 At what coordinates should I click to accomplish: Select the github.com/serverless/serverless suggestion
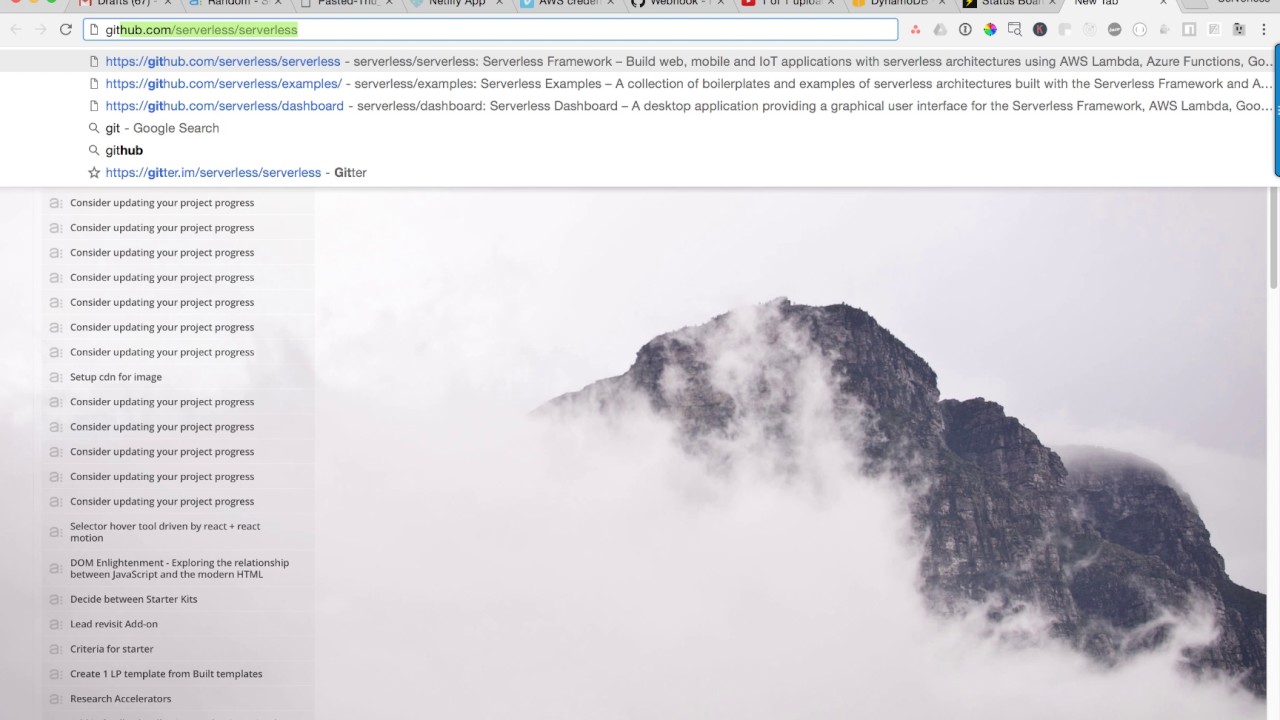coord(638,61)
